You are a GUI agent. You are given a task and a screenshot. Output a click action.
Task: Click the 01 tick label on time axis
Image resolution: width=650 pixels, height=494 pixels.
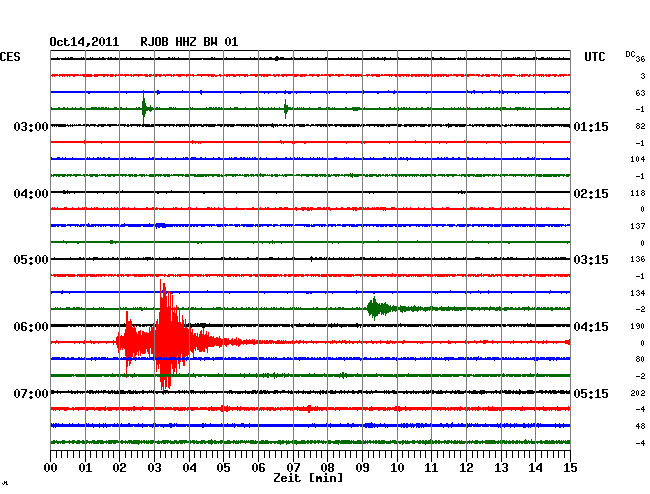click(85, 467)
